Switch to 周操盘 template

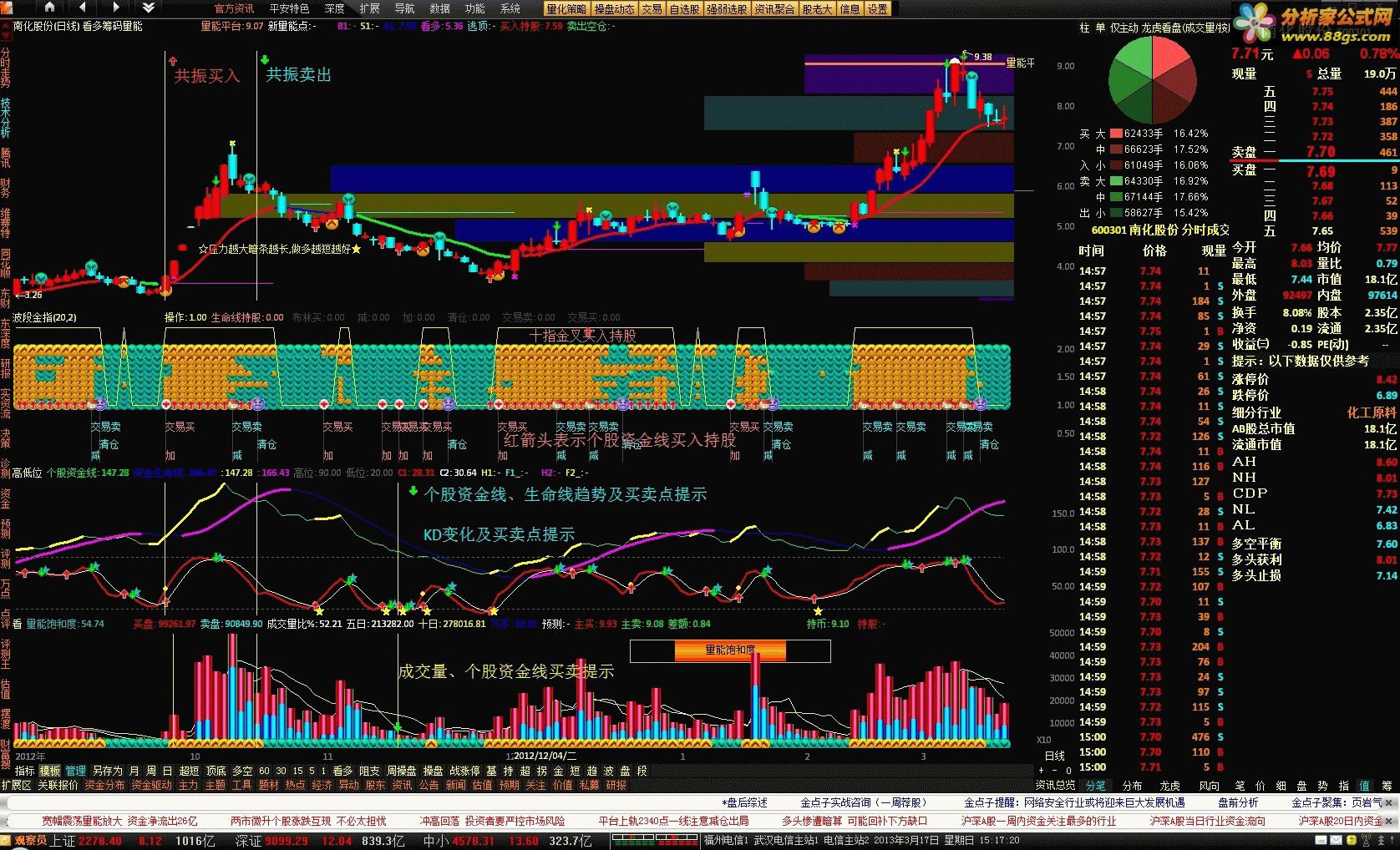[x=402, y=771]
